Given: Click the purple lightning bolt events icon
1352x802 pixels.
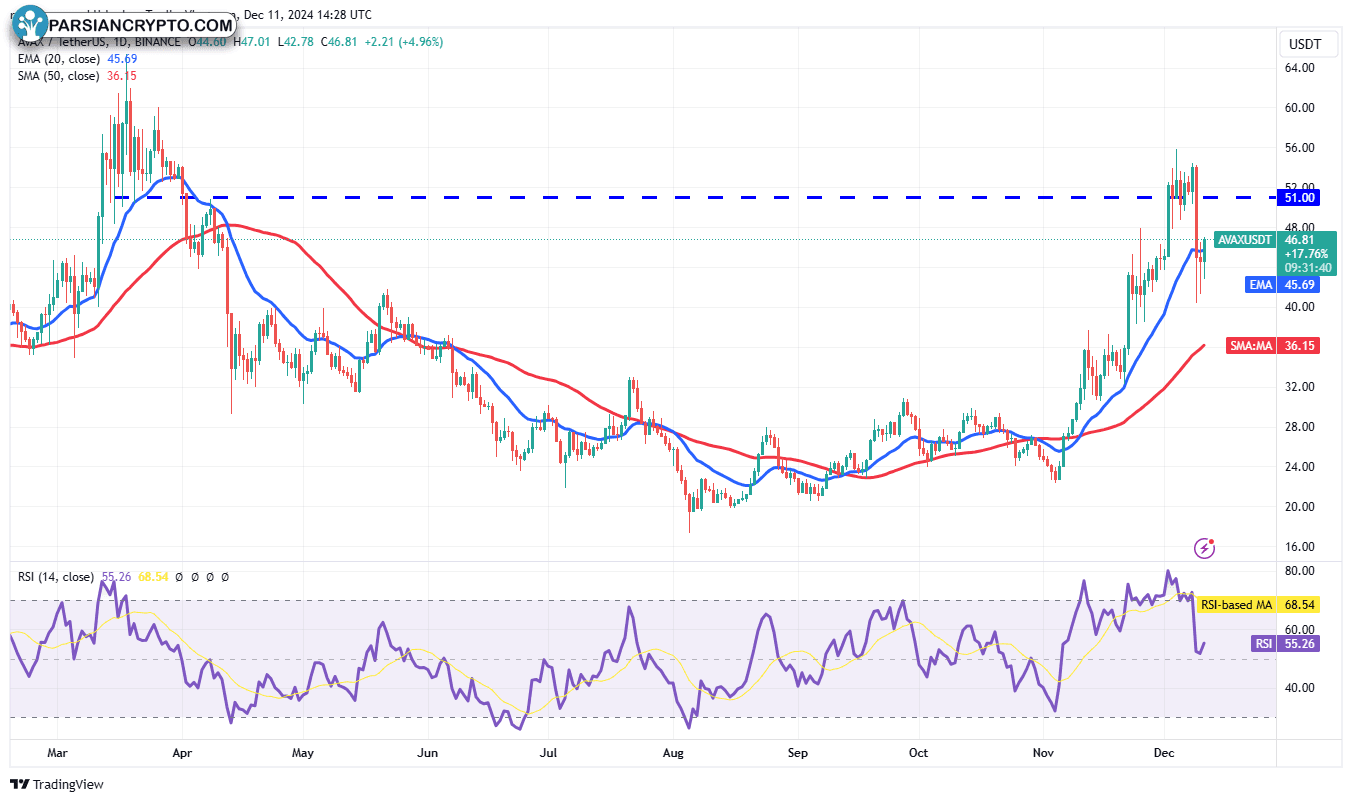Looking at the screenshot, I should pos(1205,547).
